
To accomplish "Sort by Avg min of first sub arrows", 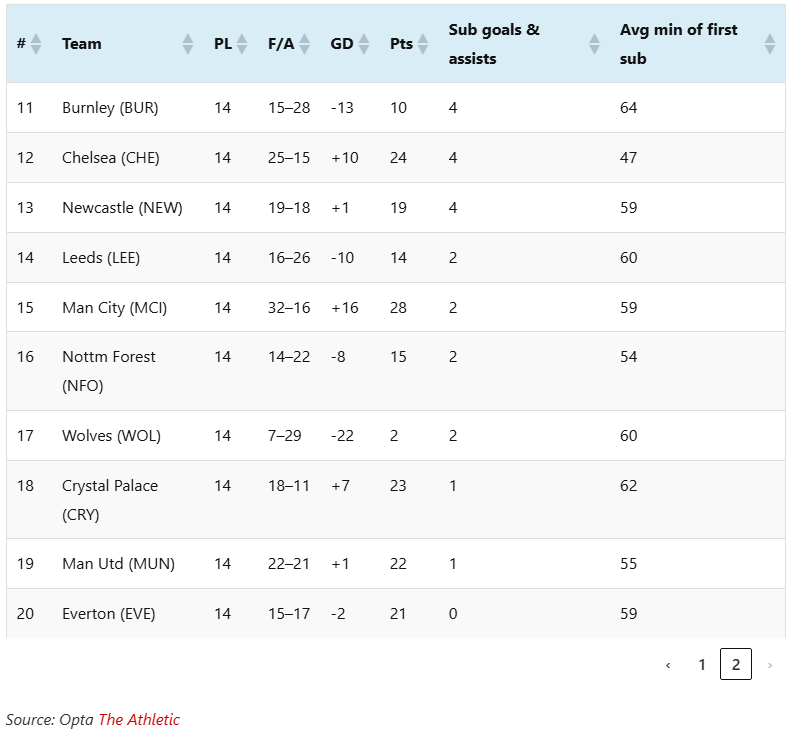I will pos(769,44).
